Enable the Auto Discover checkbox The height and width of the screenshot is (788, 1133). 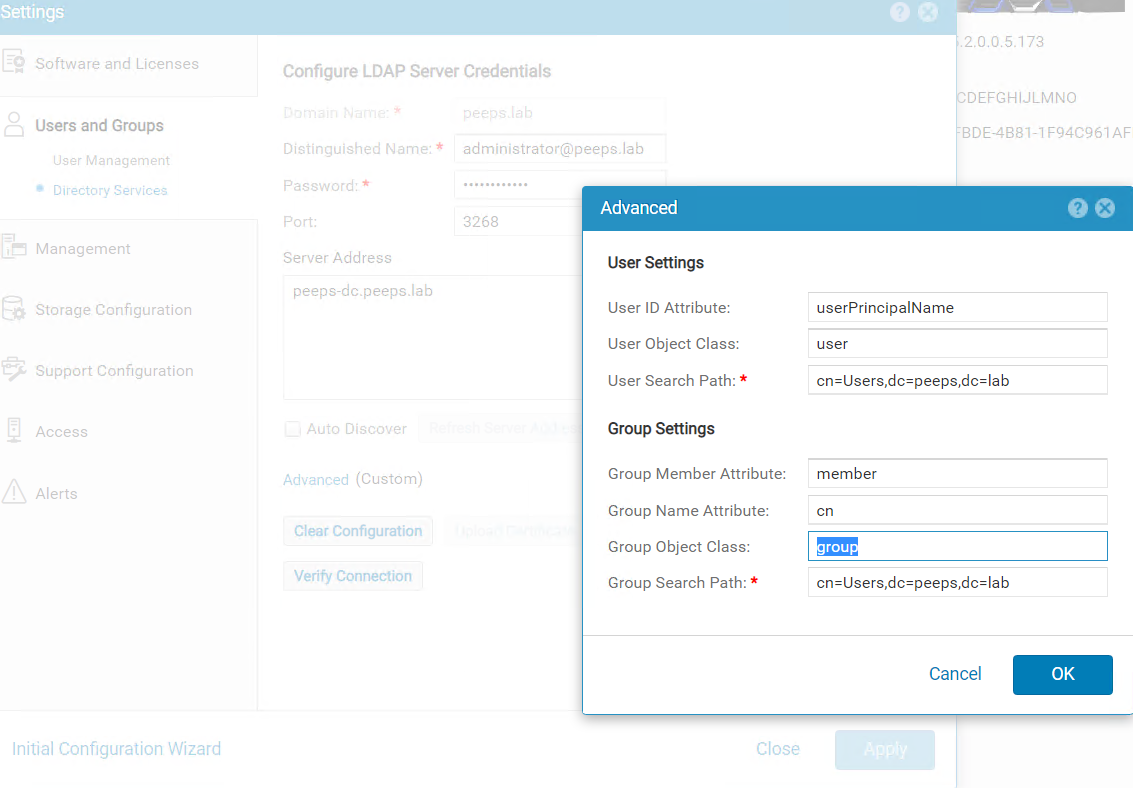292,428
